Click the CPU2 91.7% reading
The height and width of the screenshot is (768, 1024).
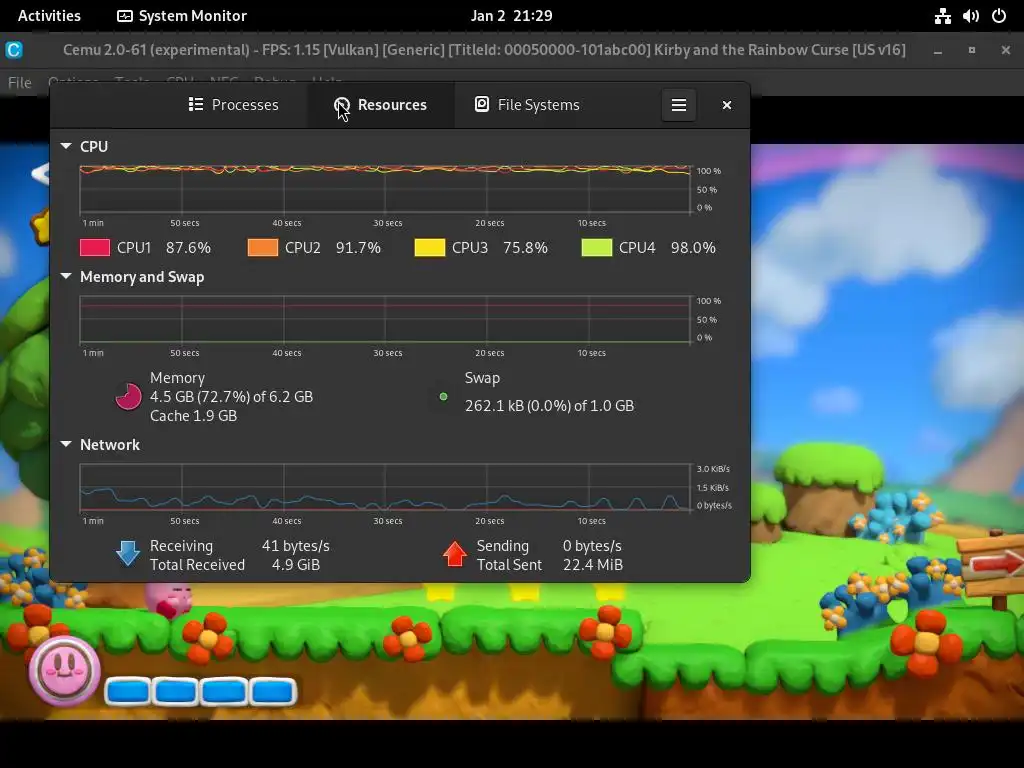pyautogui.click(x=358, y=248)
